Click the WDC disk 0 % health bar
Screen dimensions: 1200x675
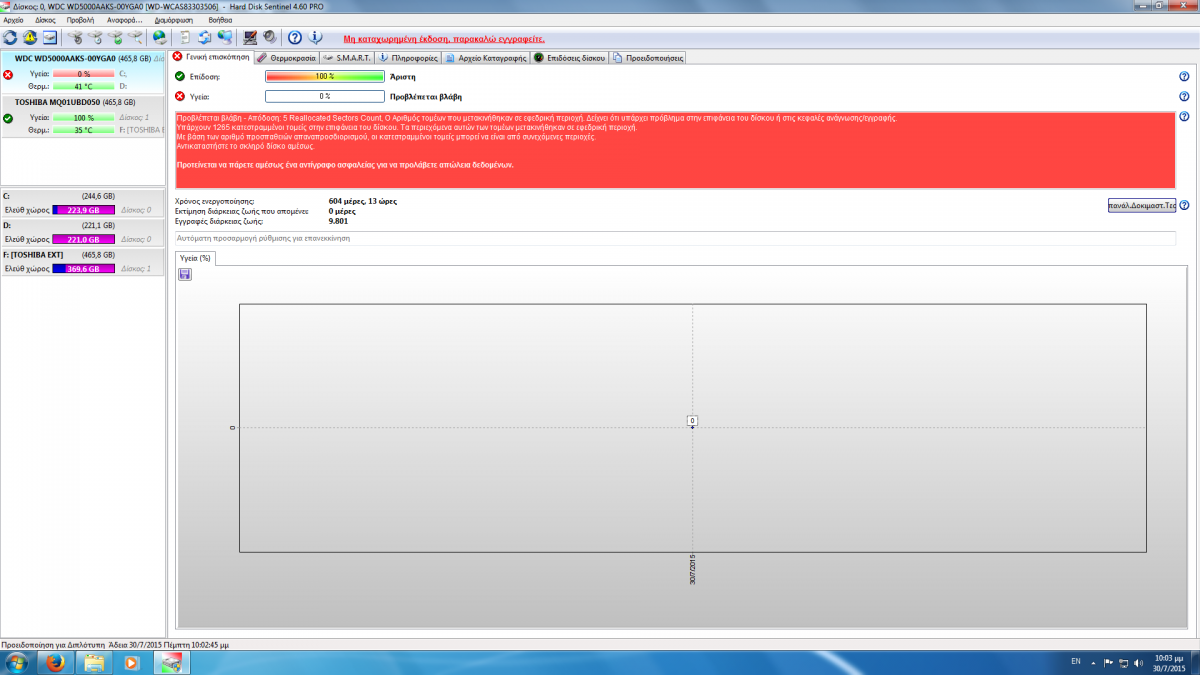(x=83, y=74)
